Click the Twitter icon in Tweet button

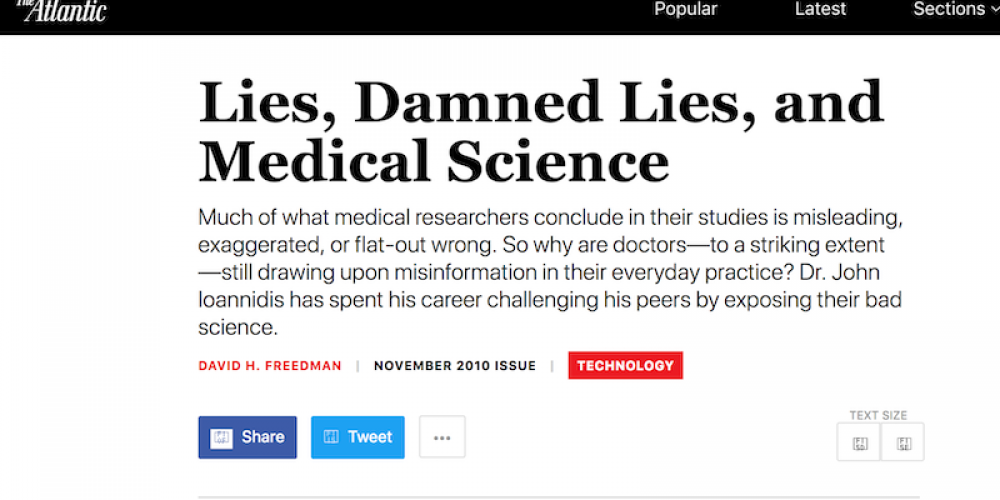tap(330, 437)
